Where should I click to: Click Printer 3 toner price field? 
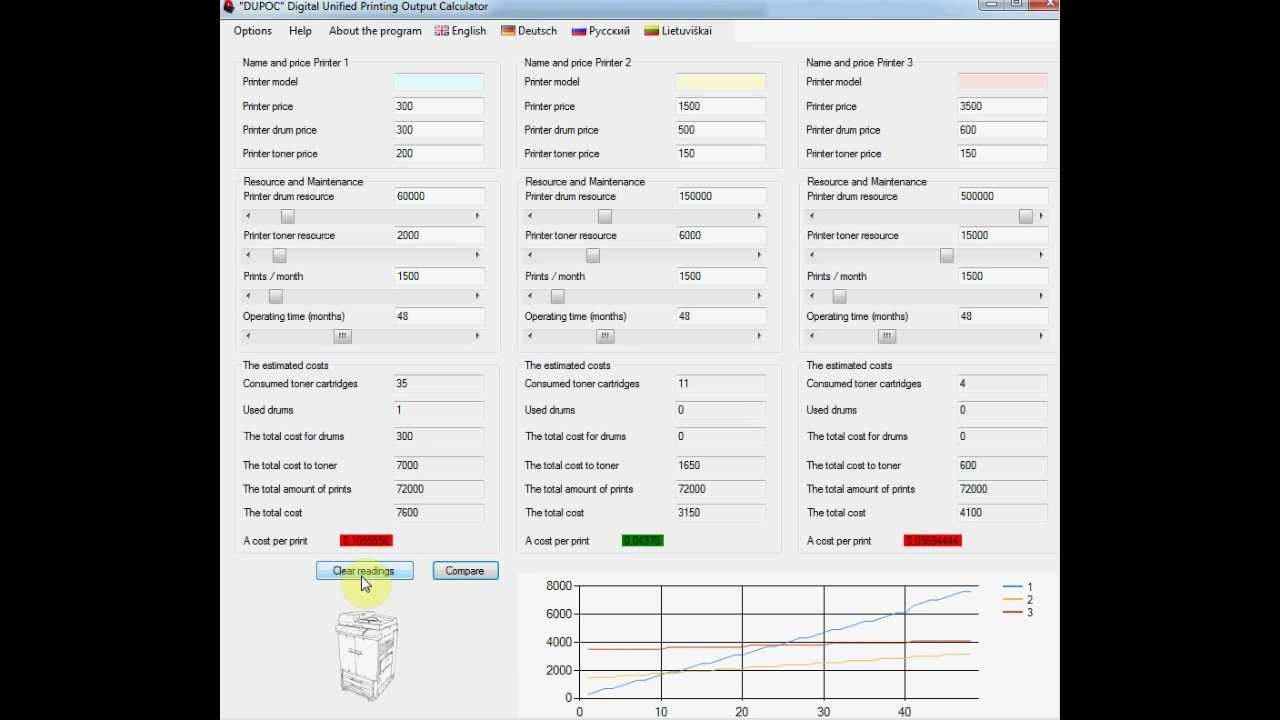click(1003, 154)
